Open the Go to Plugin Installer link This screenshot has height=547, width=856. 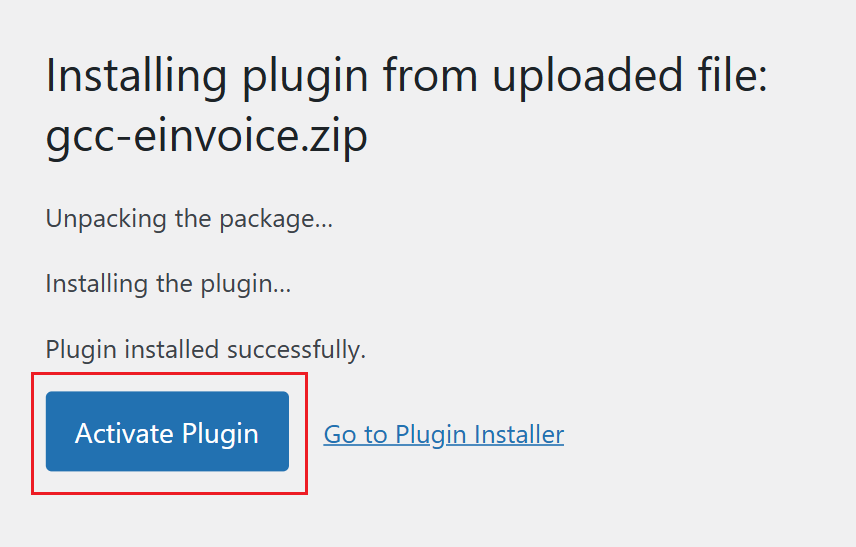tap(443, 435)
